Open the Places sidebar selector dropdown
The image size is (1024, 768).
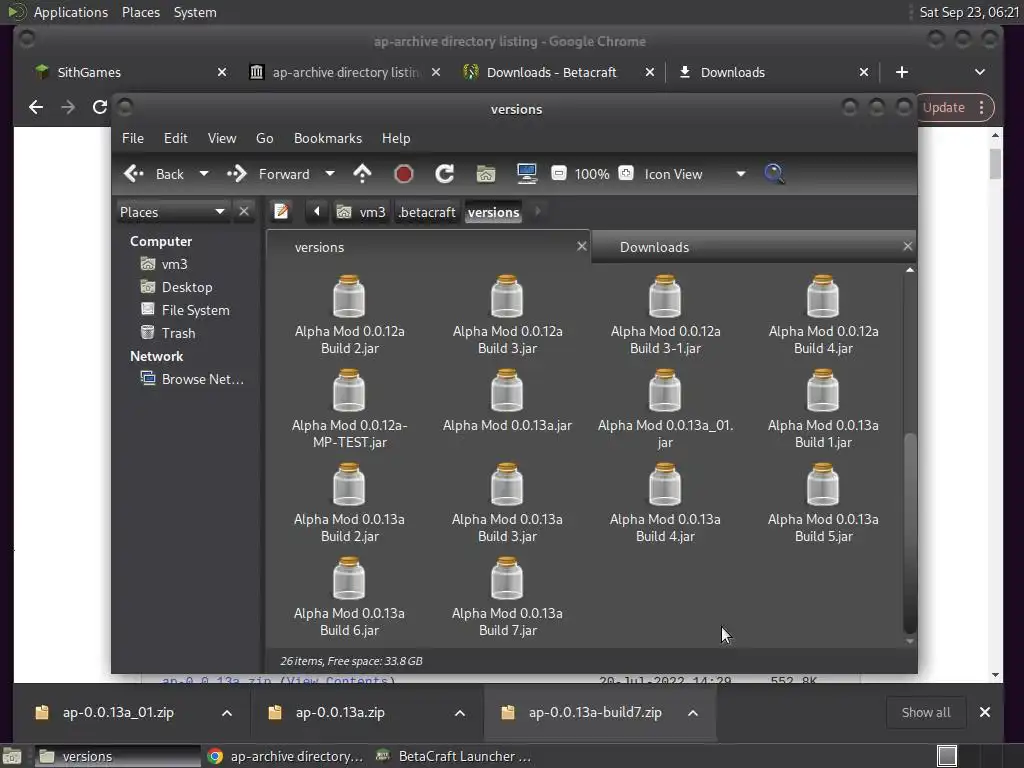pyautogui.click(x=219, y=212)
